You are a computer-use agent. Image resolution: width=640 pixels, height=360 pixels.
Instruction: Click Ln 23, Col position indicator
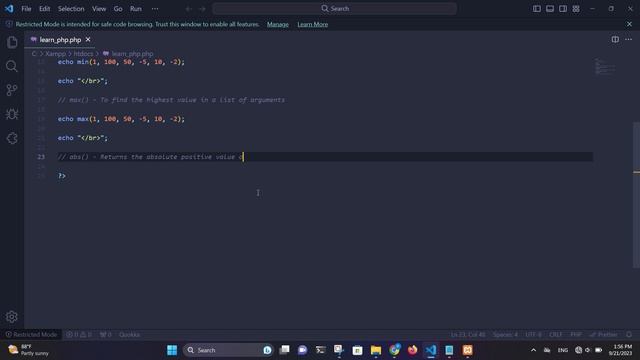click(468, 335)
